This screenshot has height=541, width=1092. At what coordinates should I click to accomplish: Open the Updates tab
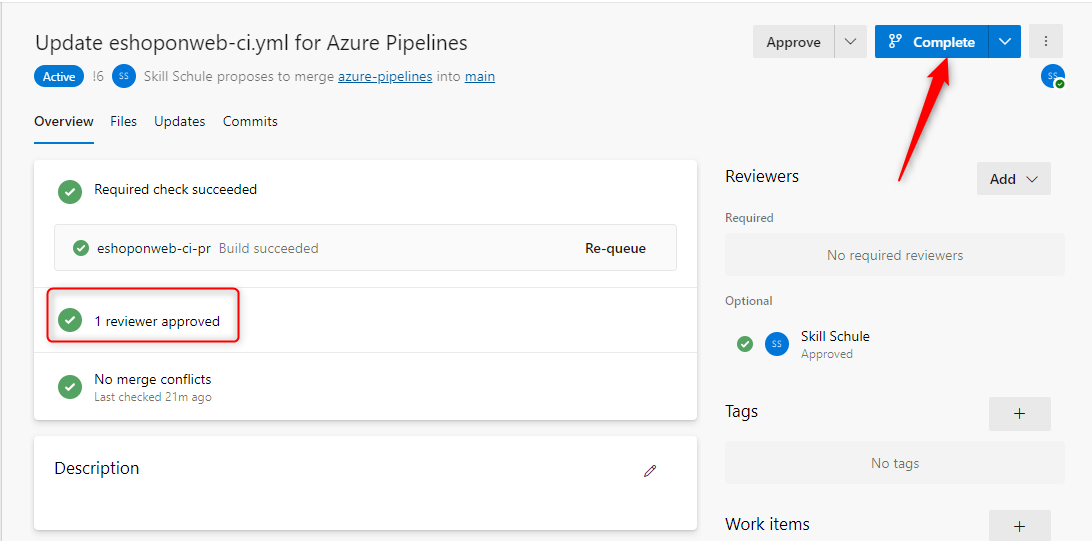click(180, 122)
